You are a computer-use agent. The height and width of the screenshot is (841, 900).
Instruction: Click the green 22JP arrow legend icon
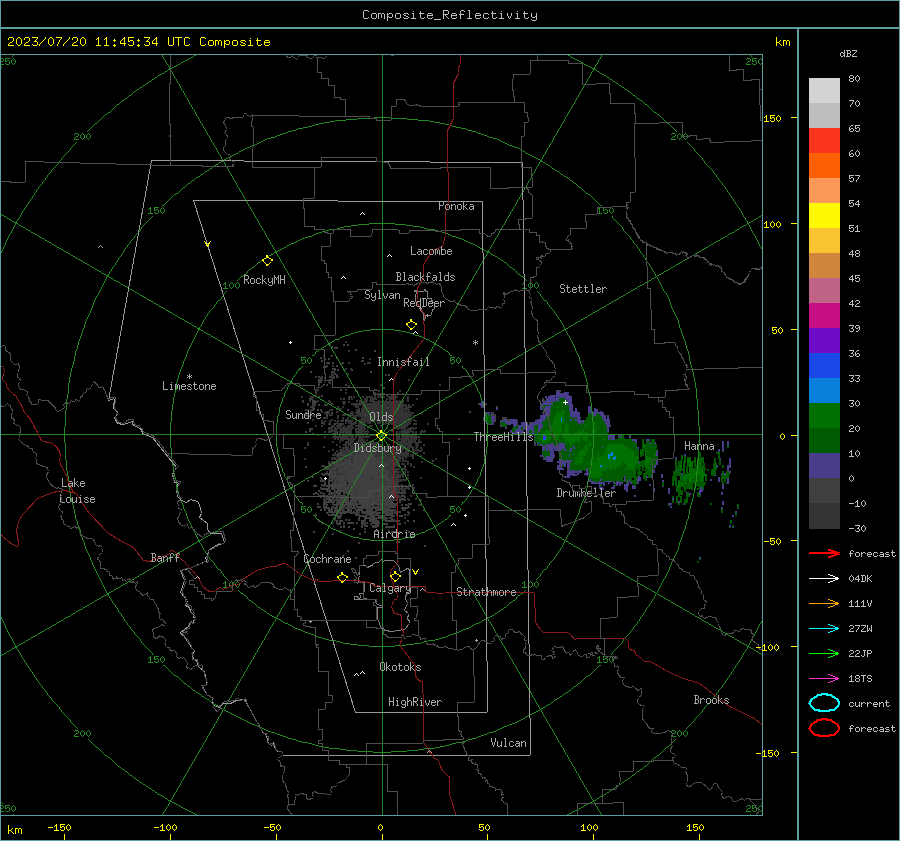(x=824, y=653)
